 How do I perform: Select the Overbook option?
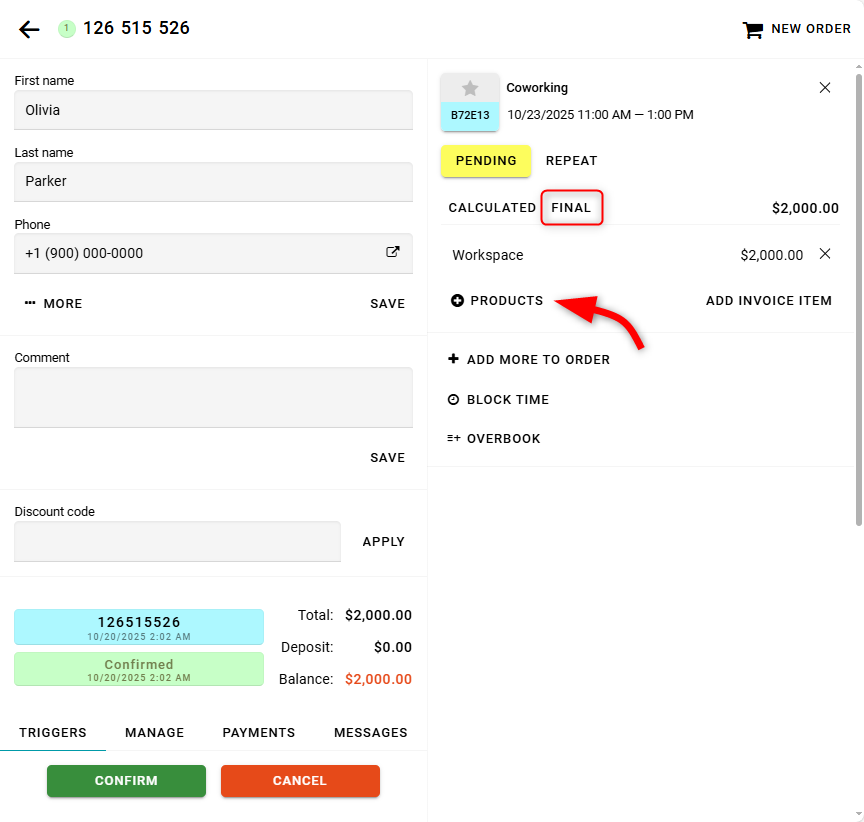494,438
